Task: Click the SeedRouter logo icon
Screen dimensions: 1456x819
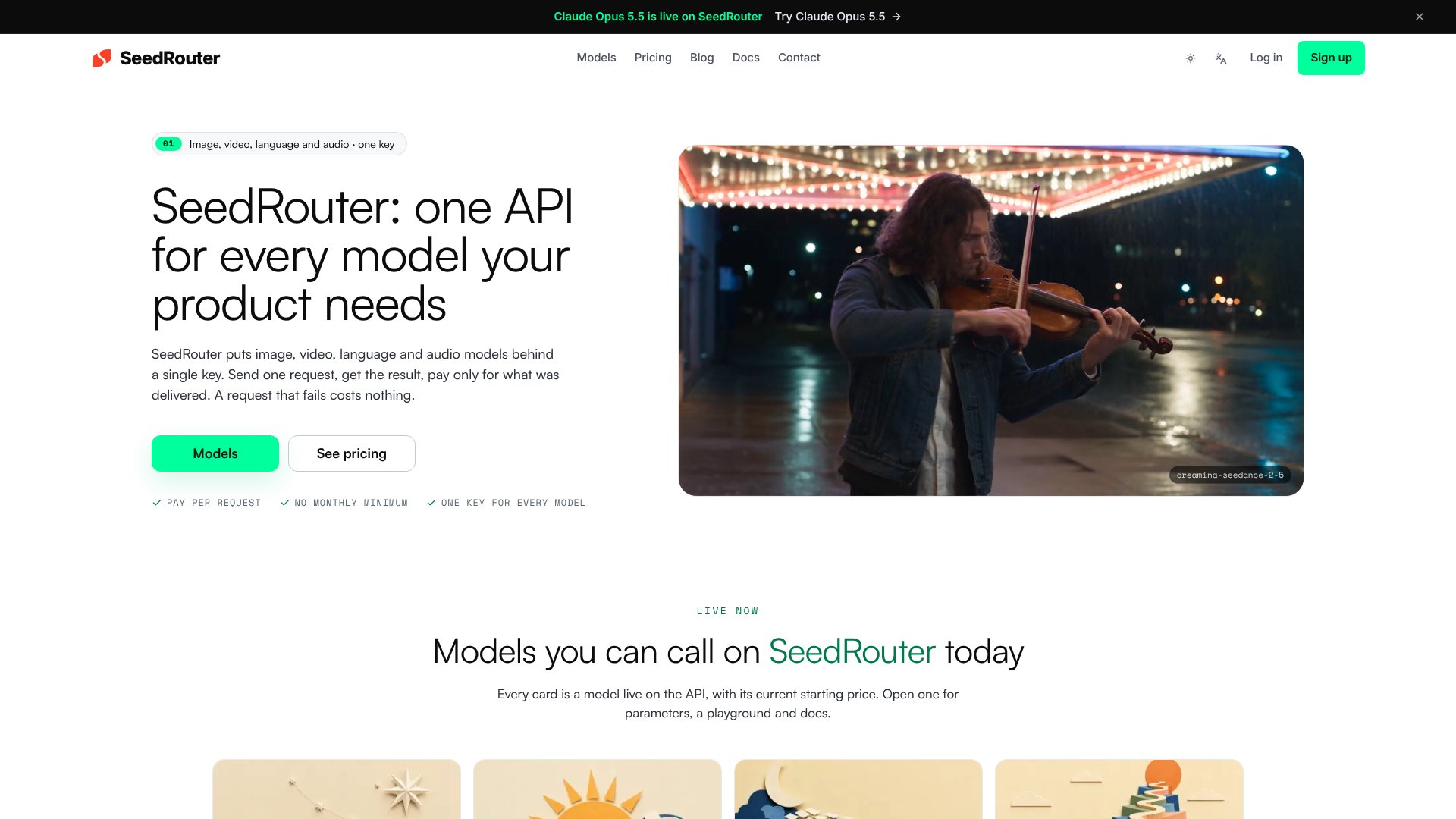Action: coord(102,58)
